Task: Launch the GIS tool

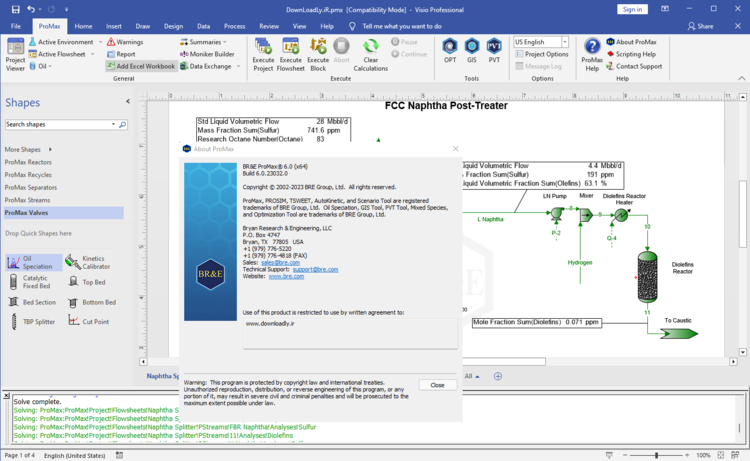Action: click(472, 48)
